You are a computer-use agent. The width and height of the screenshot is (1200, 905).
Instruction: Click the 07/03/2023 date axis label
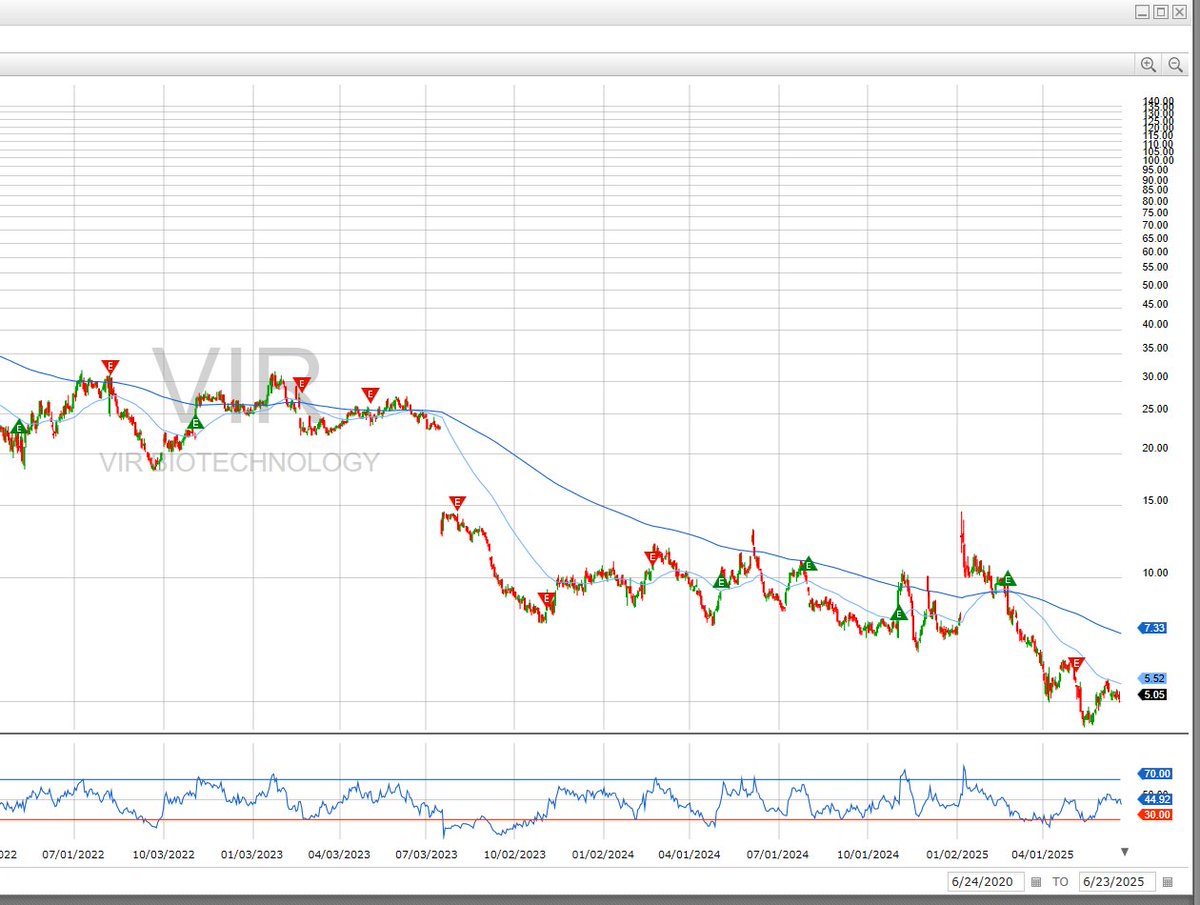click(x=427, y=855)
